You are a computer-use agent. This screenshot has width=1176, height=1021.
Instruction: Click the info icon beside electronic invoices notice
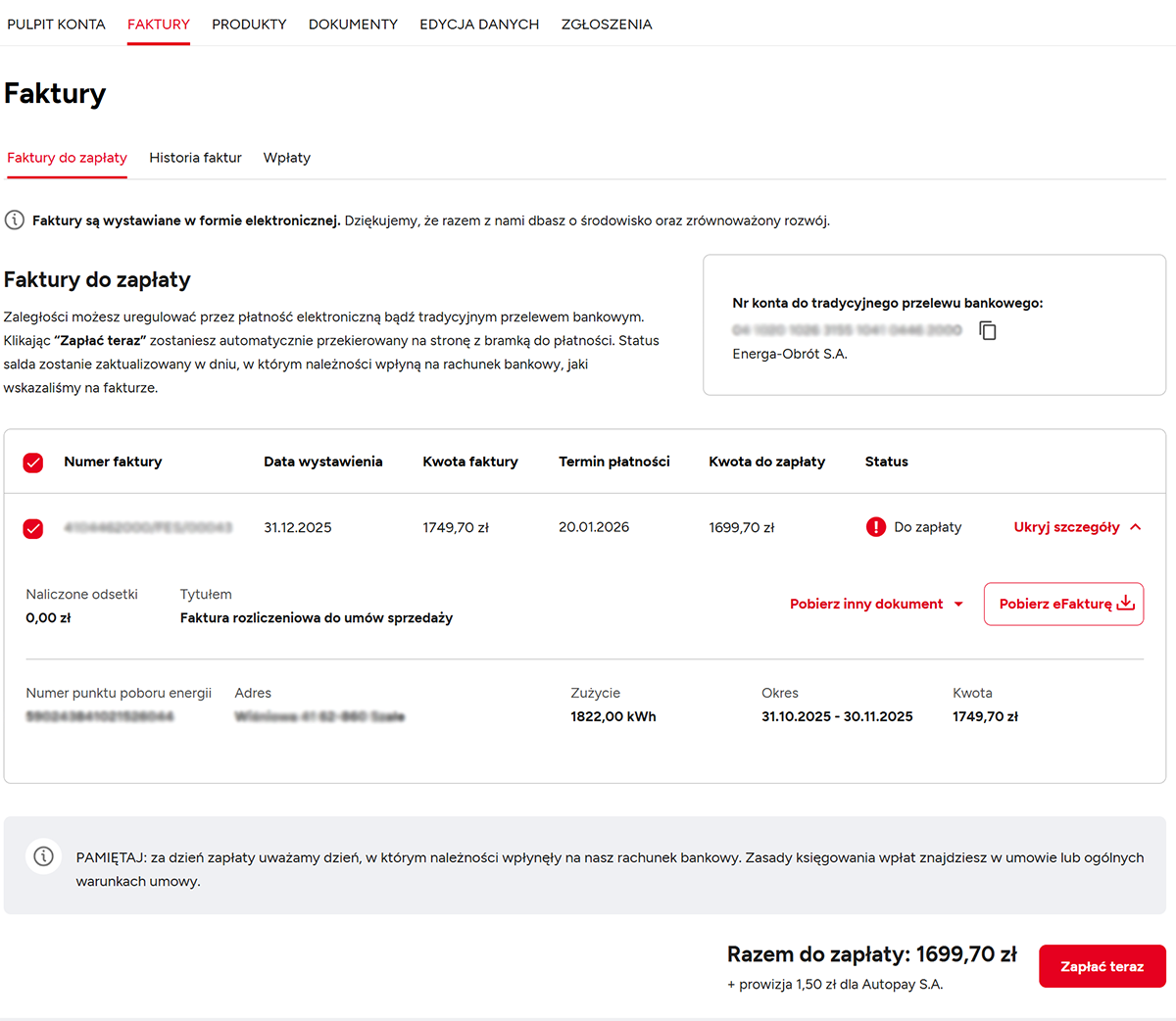pyautogui.click(x=15, y=220)
